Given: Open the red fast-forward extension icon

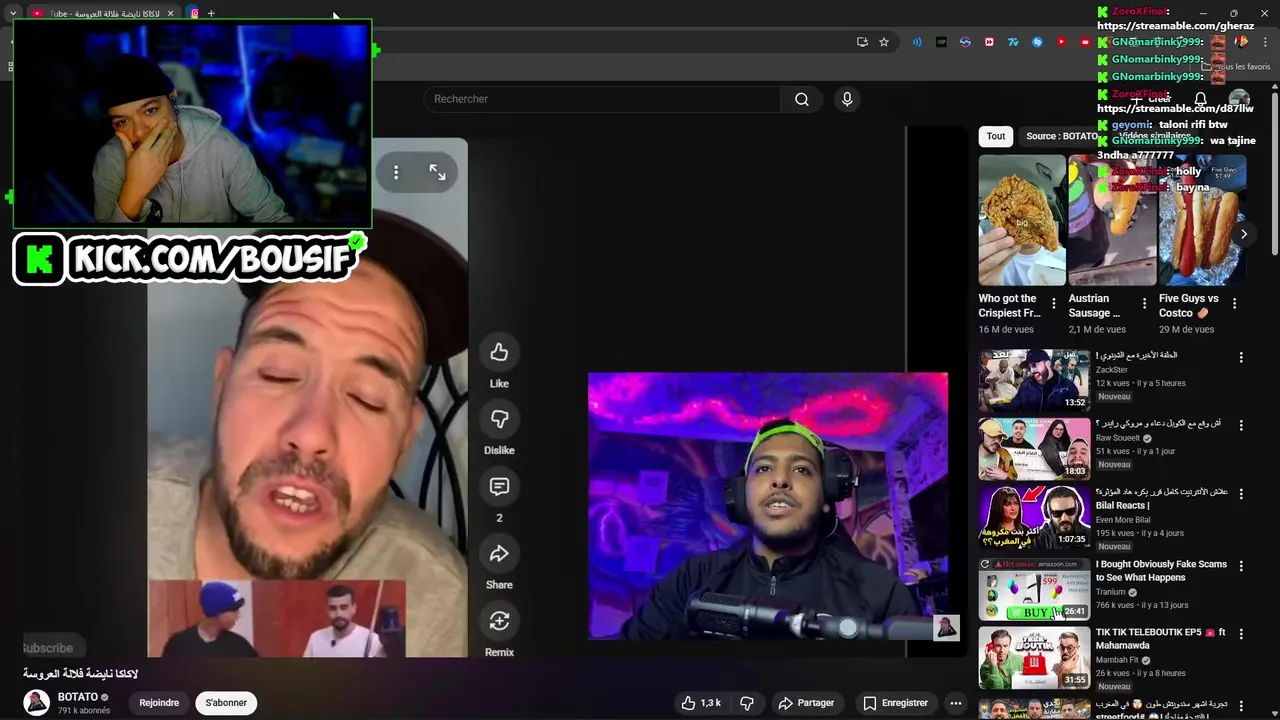Looking at the screenshot, I should [989, 42].
